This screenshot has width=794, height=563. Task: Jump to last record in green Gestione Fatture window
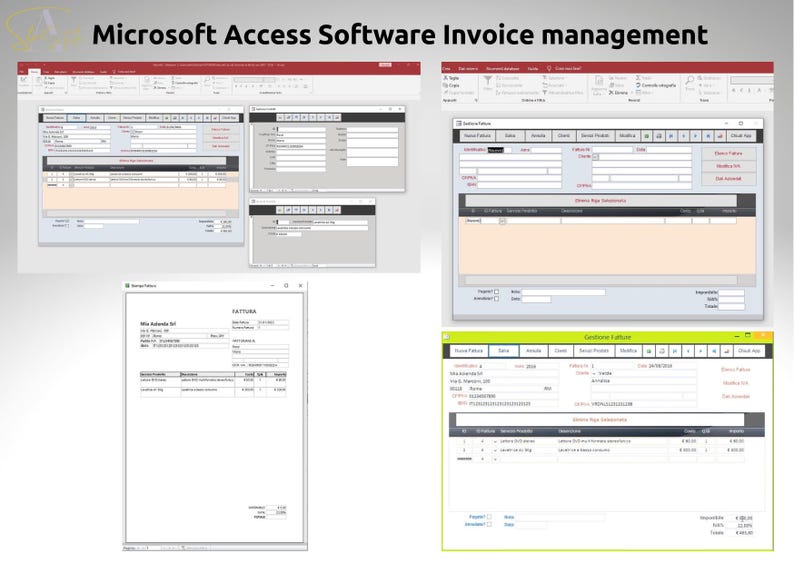coord(714,351)
